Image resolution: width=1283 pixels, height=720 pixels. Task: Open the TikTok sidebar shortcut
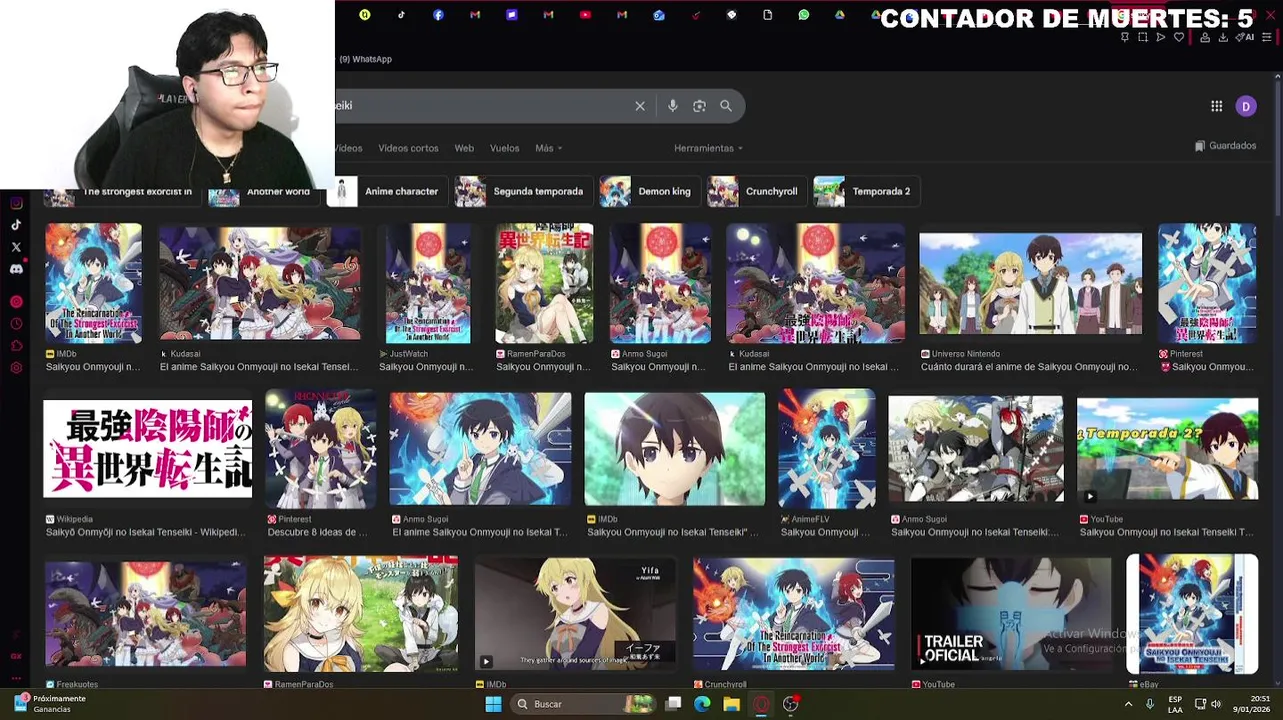click(16, 225)
